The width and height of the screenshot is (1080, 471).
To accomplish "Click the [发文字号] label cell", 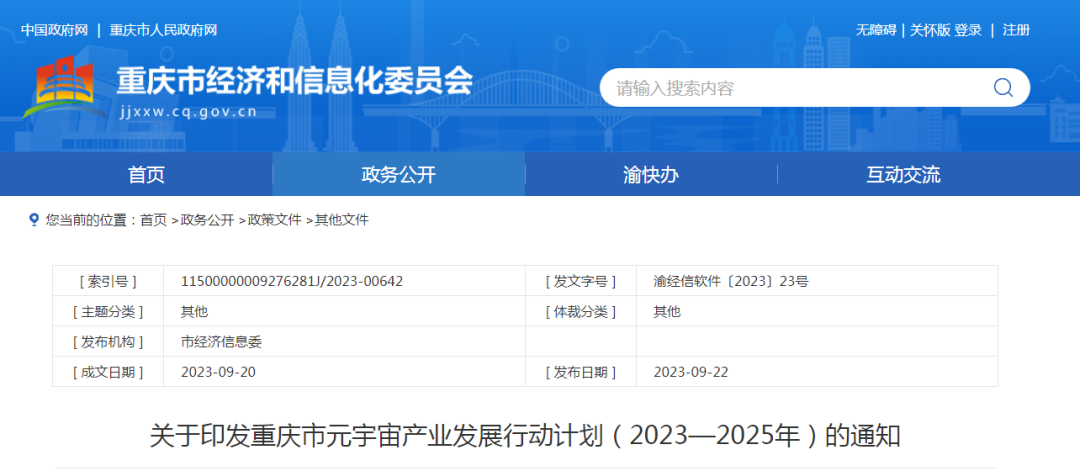I will 581,281.
